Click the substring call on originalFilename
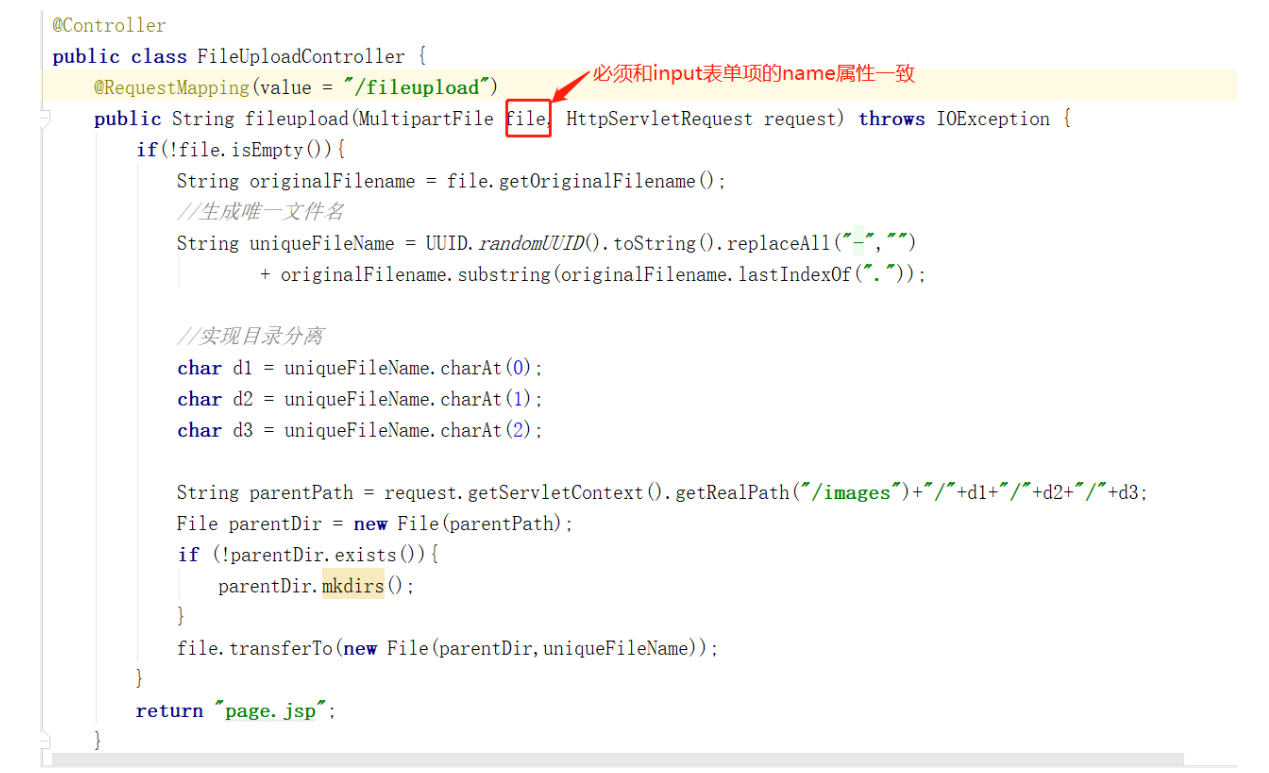Screen dimensions: 1269x773 (504, 274)
